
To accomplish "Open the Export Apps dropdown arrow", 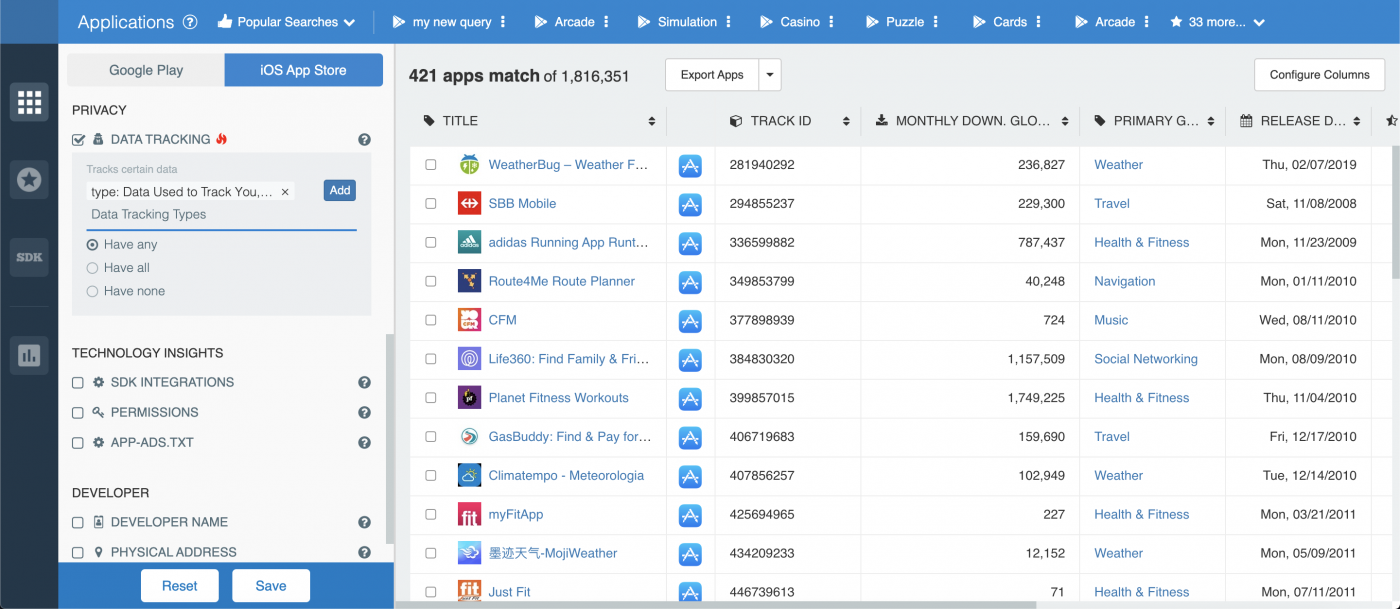I will click(x=769, y=75).
